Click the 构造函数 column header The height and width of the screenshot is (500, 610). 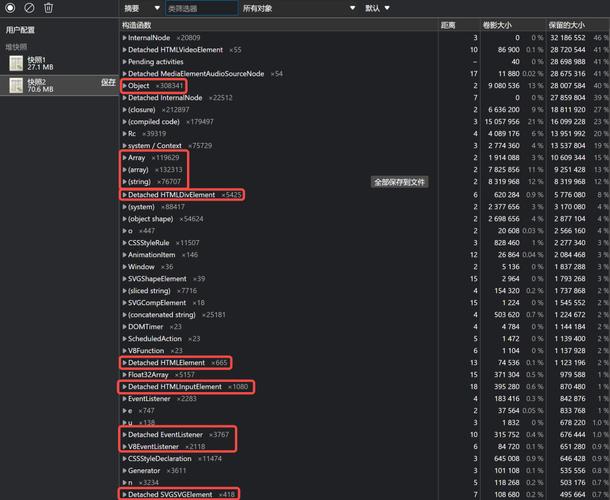coord(137,24)
